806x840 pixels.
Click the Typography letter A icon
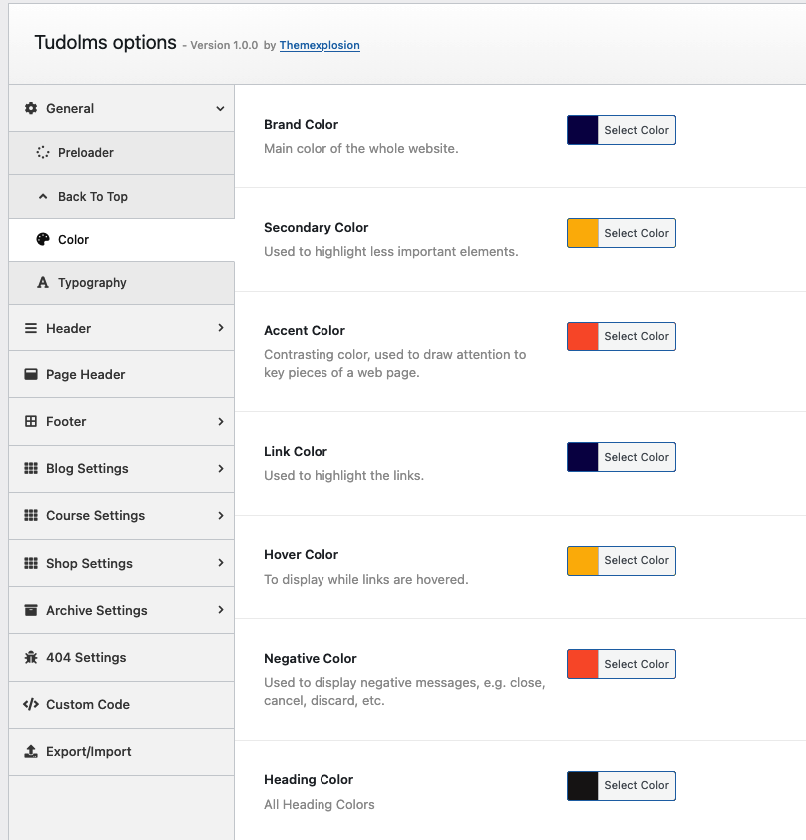point(43,283)
